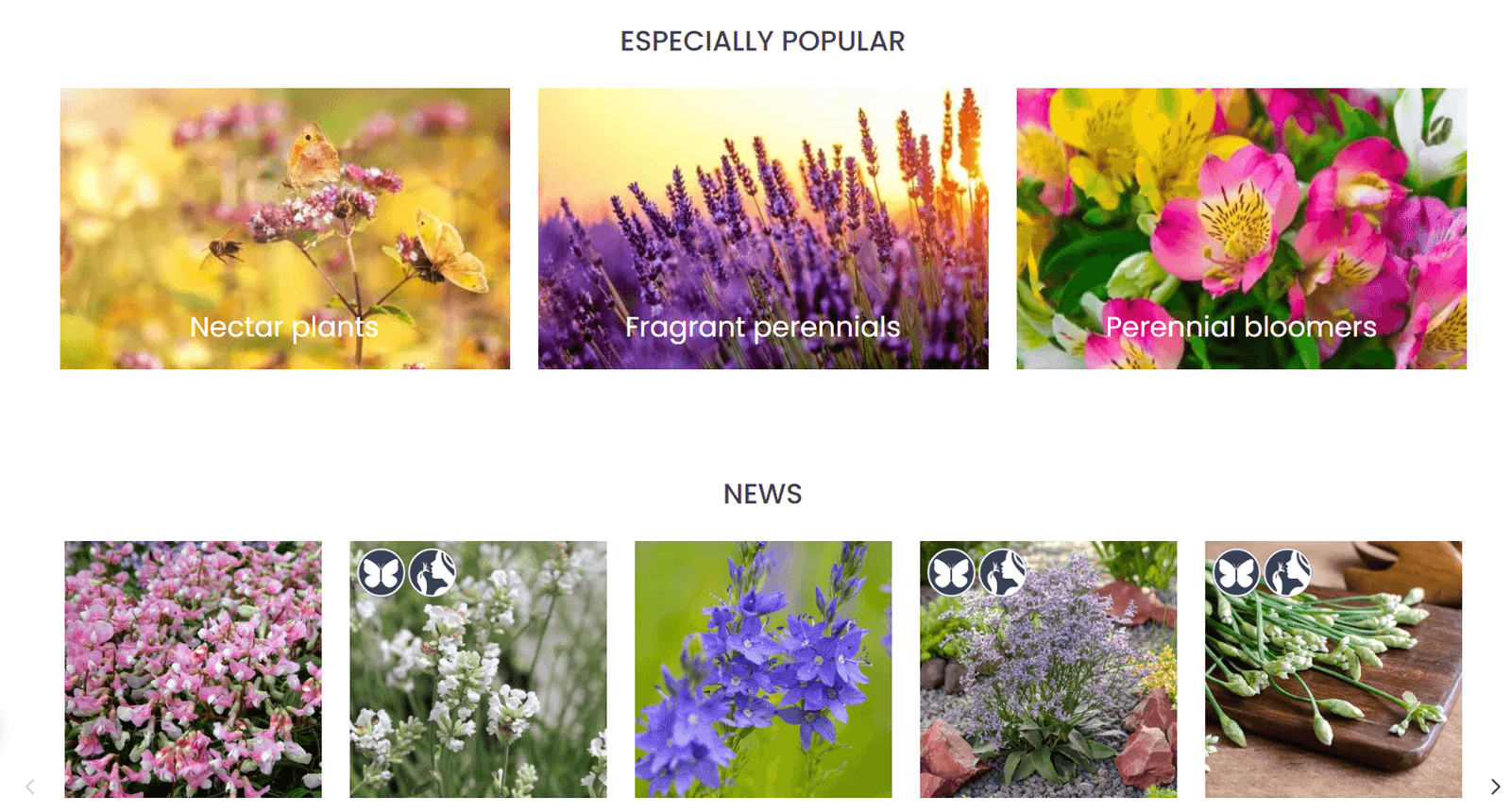Image resolution: width=1511 pixels, height=812 pixels.
Task: Open the Fragrant perennials category
Action: click(763, 327)
